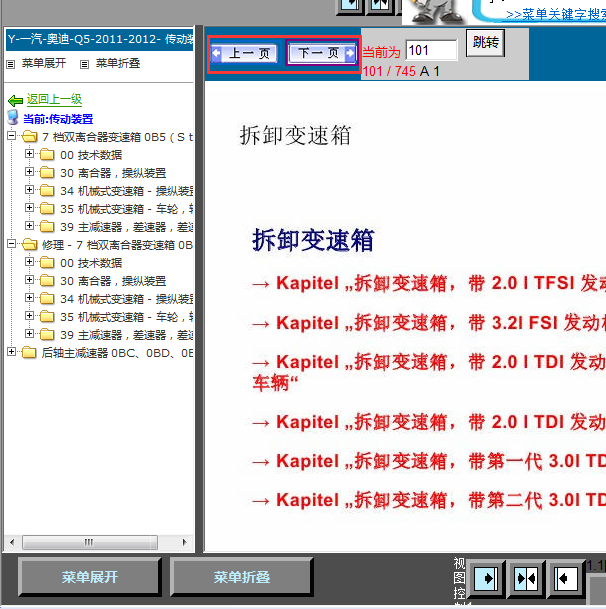The image size is (606, 609).
Task: Expand 00 技术数据 under 修理 section
Action: [29, 262]
